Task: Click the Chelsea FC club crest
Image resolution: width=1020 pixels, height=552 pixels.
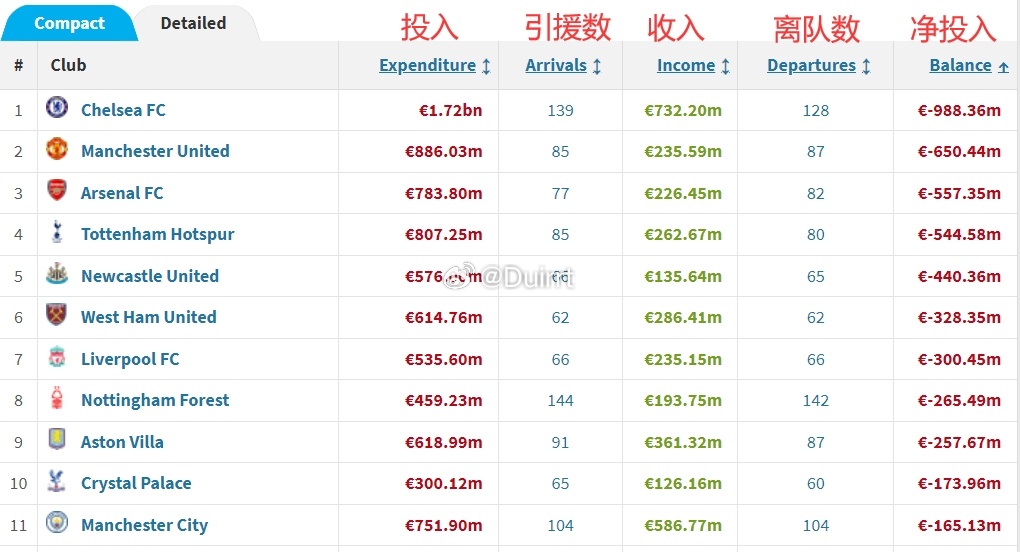Action: (x=57, y=107)
